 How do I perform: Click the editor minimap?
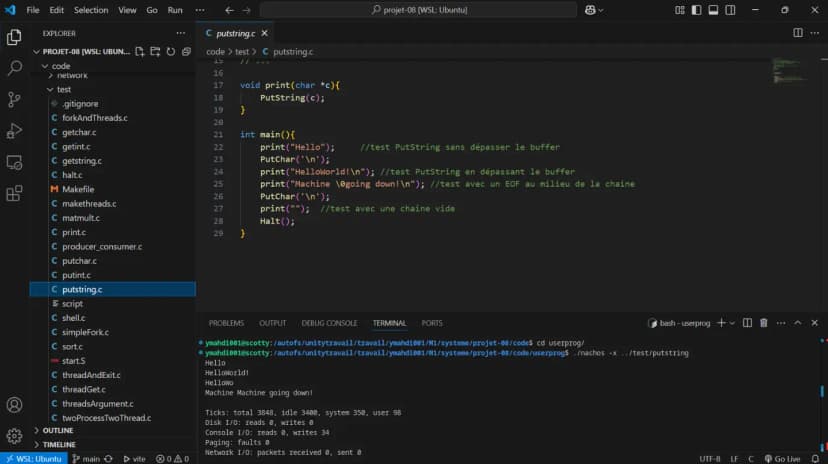(x=791, y=71)
